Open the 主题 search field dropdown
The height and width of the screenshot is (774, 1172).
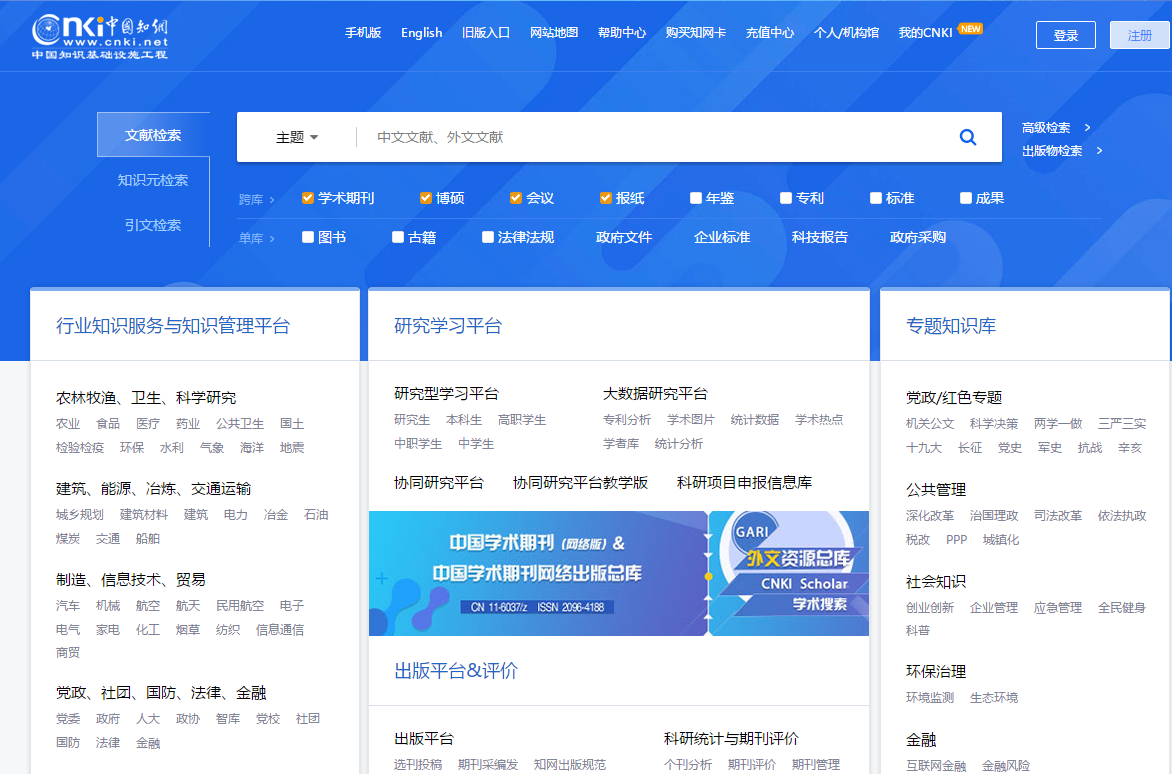[297, 137]
